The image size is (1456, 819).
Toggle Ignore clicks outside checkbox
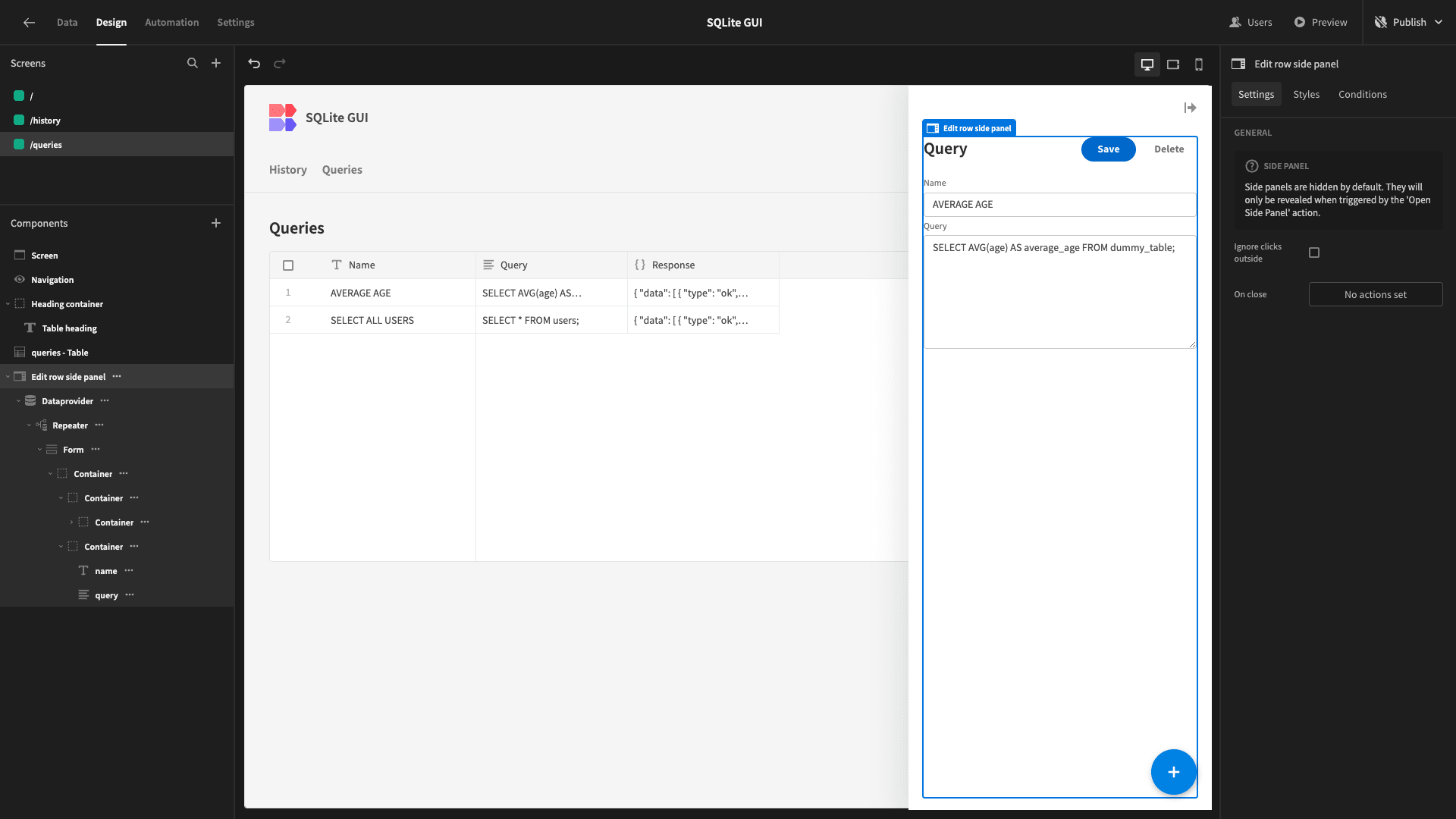tap(1314, 253)
